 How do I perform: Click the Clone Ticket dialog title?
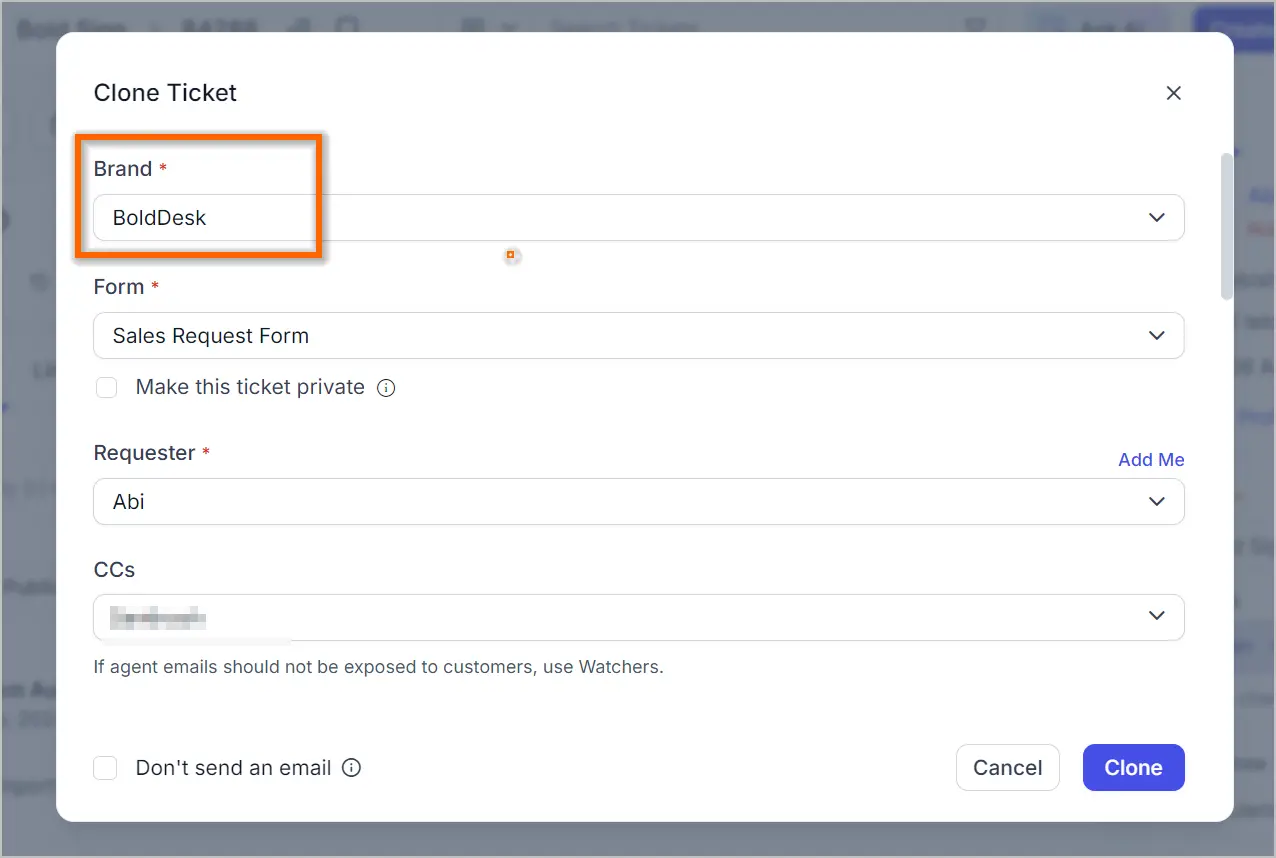tap(165, 93)
